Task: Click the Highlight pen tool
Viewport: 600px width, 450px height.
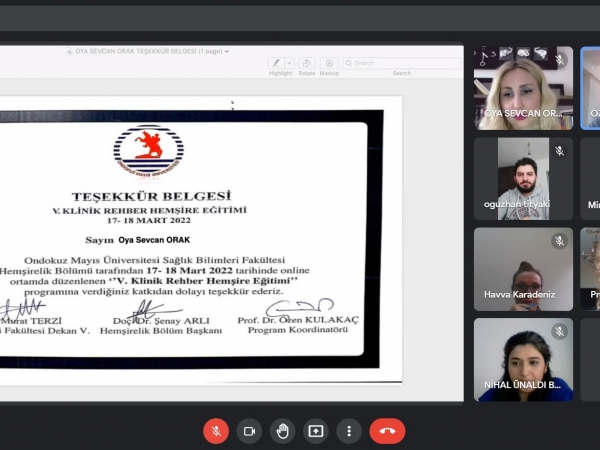Action: tap(276, 63)
